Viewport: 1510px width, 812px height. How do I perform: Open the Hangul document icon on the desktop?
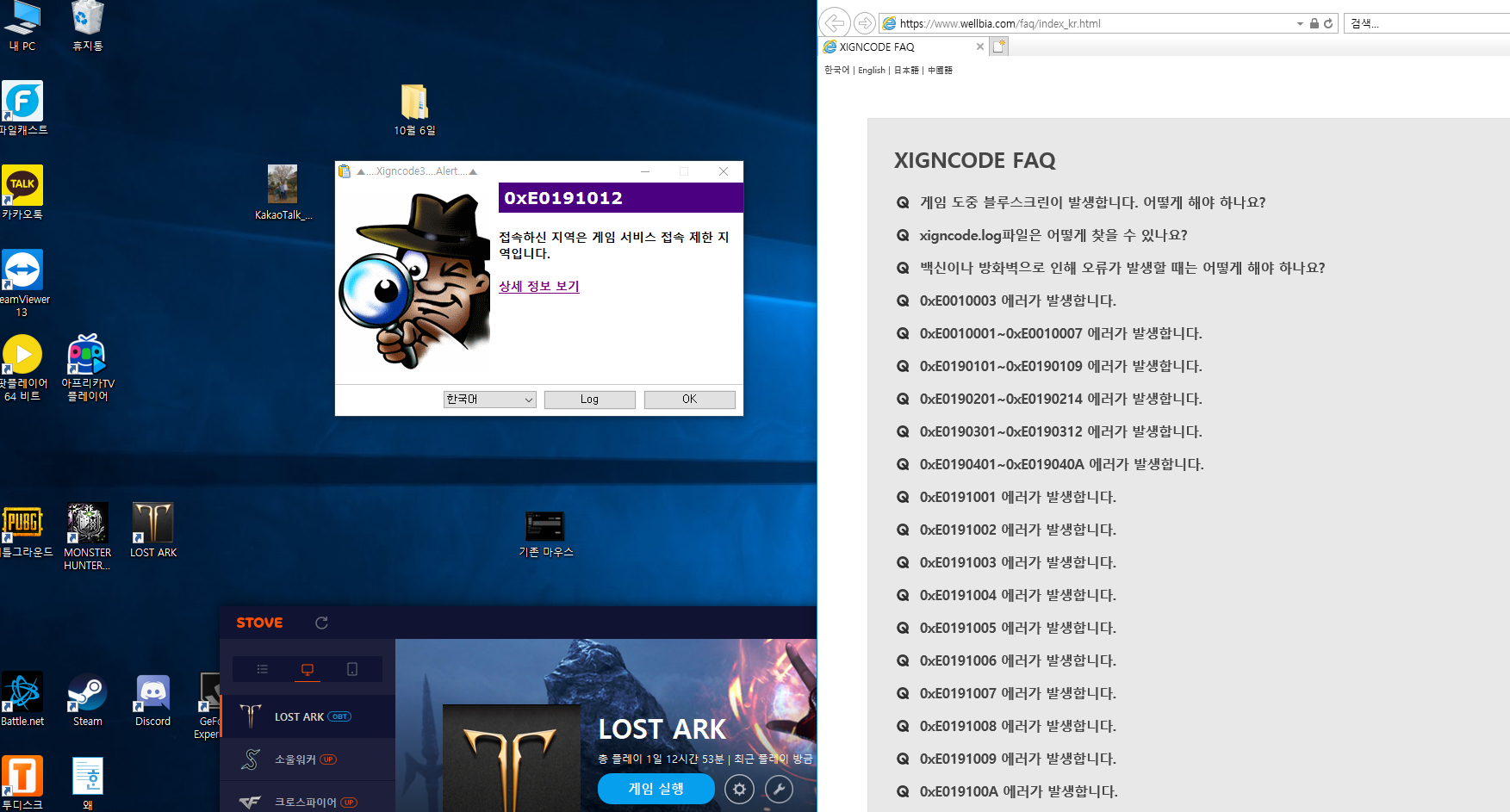tap(88, 783)
